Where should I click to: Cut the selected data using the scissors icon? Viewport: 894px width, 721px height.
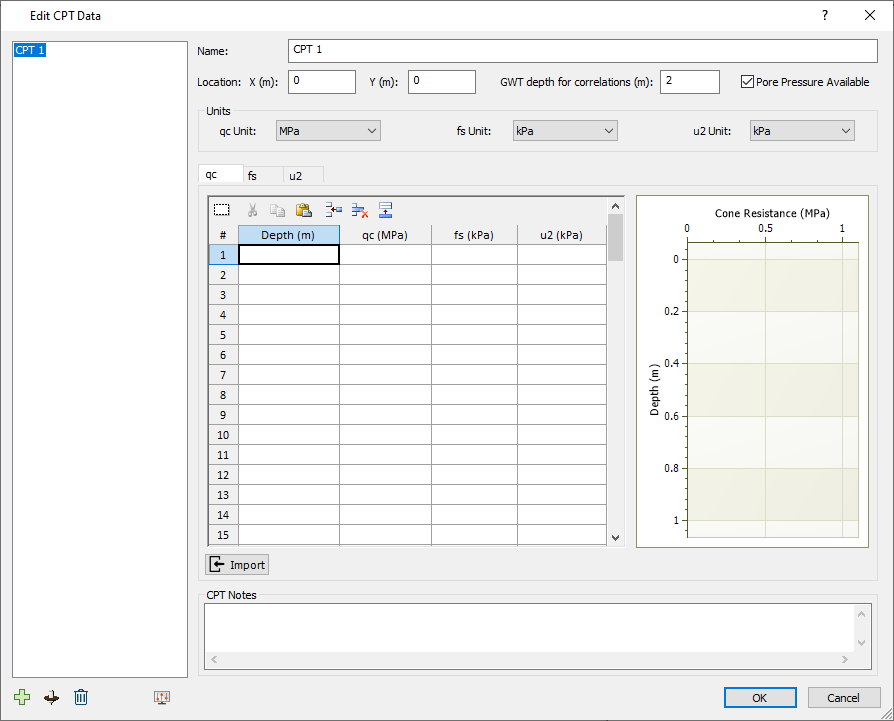coord(252,210)
